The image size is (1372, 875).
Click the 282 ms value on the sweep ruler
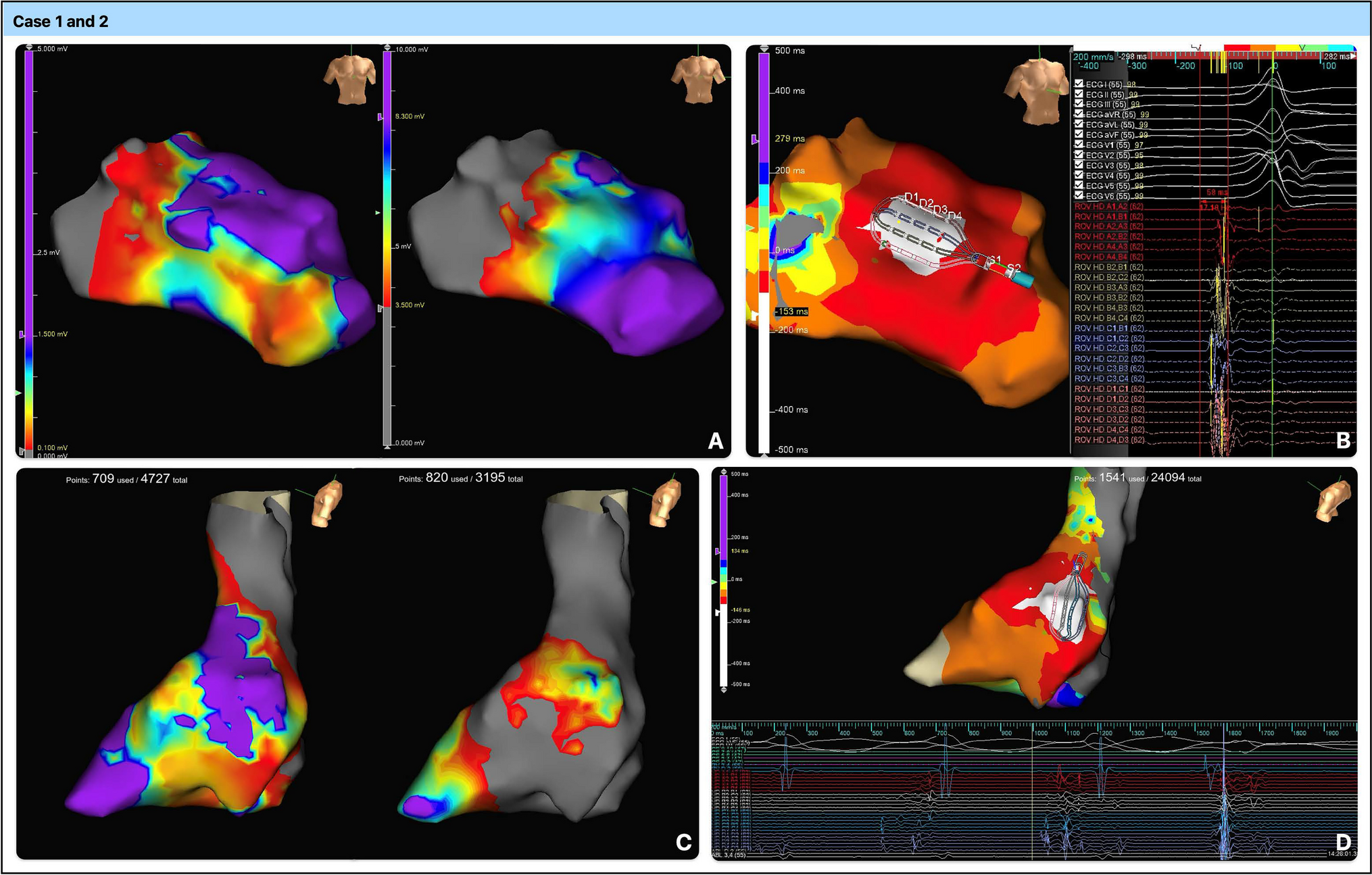click(x=1336, y=57)
